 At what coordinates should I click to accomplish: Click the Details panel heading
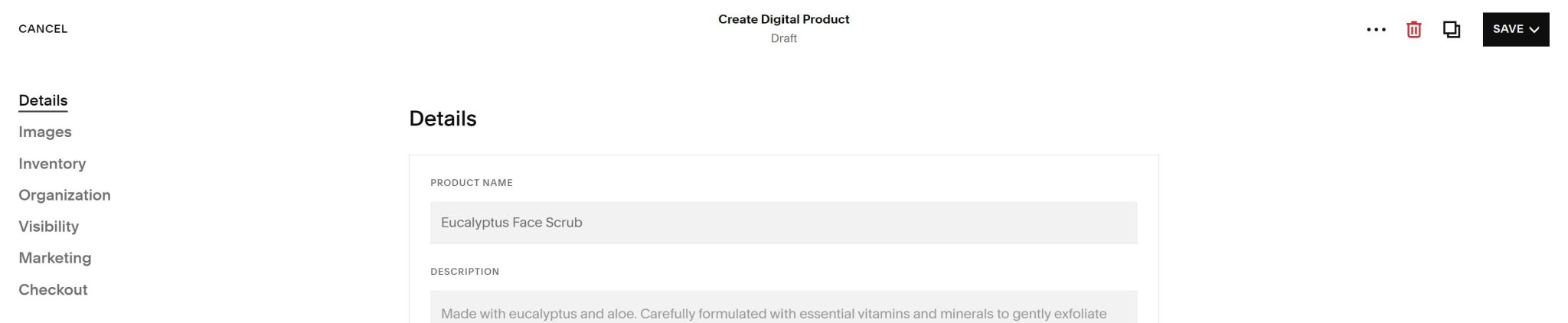click(443, 119)
